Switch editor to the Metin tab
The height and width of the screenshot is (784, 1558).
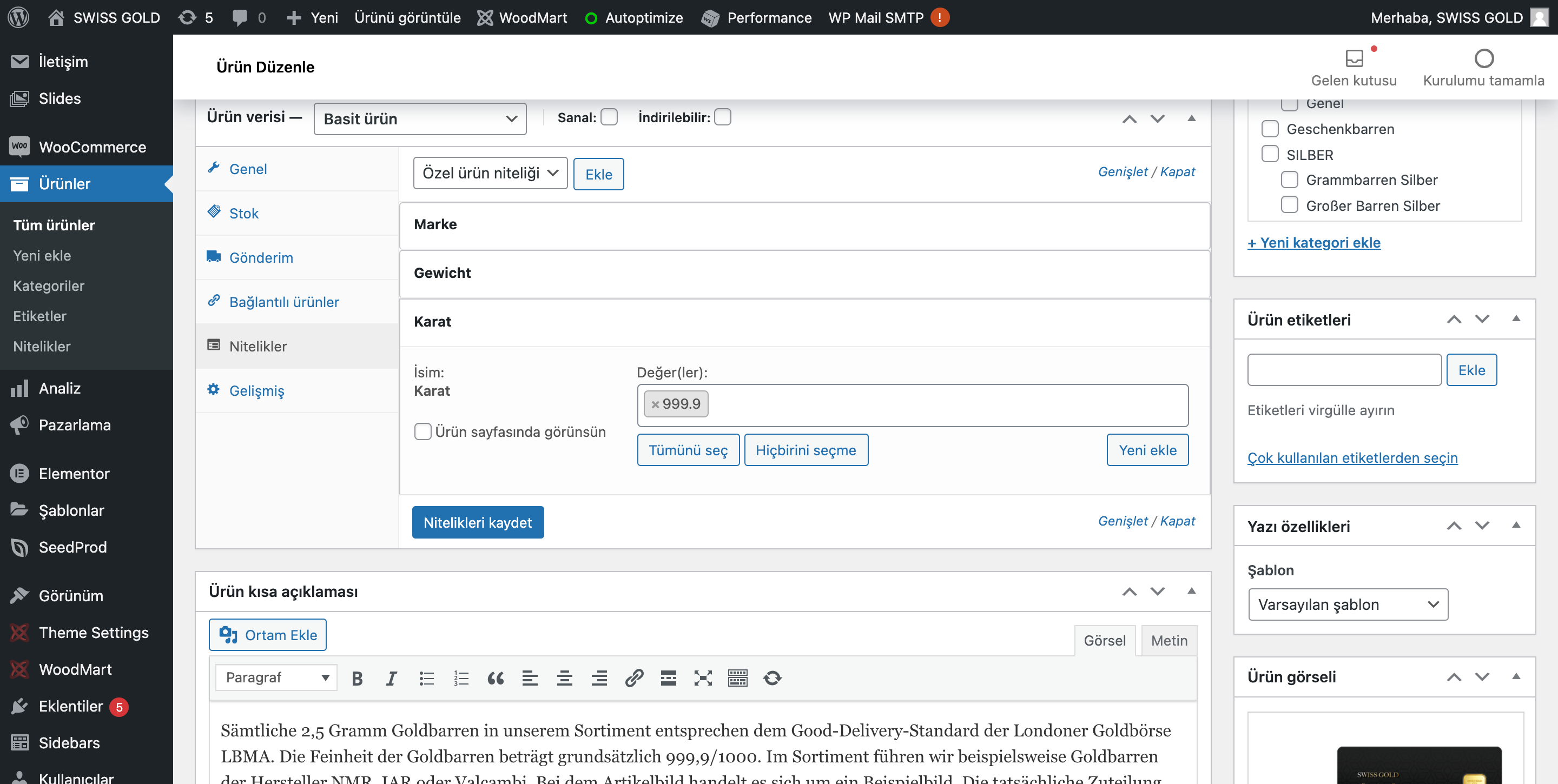pos(1168,640)
